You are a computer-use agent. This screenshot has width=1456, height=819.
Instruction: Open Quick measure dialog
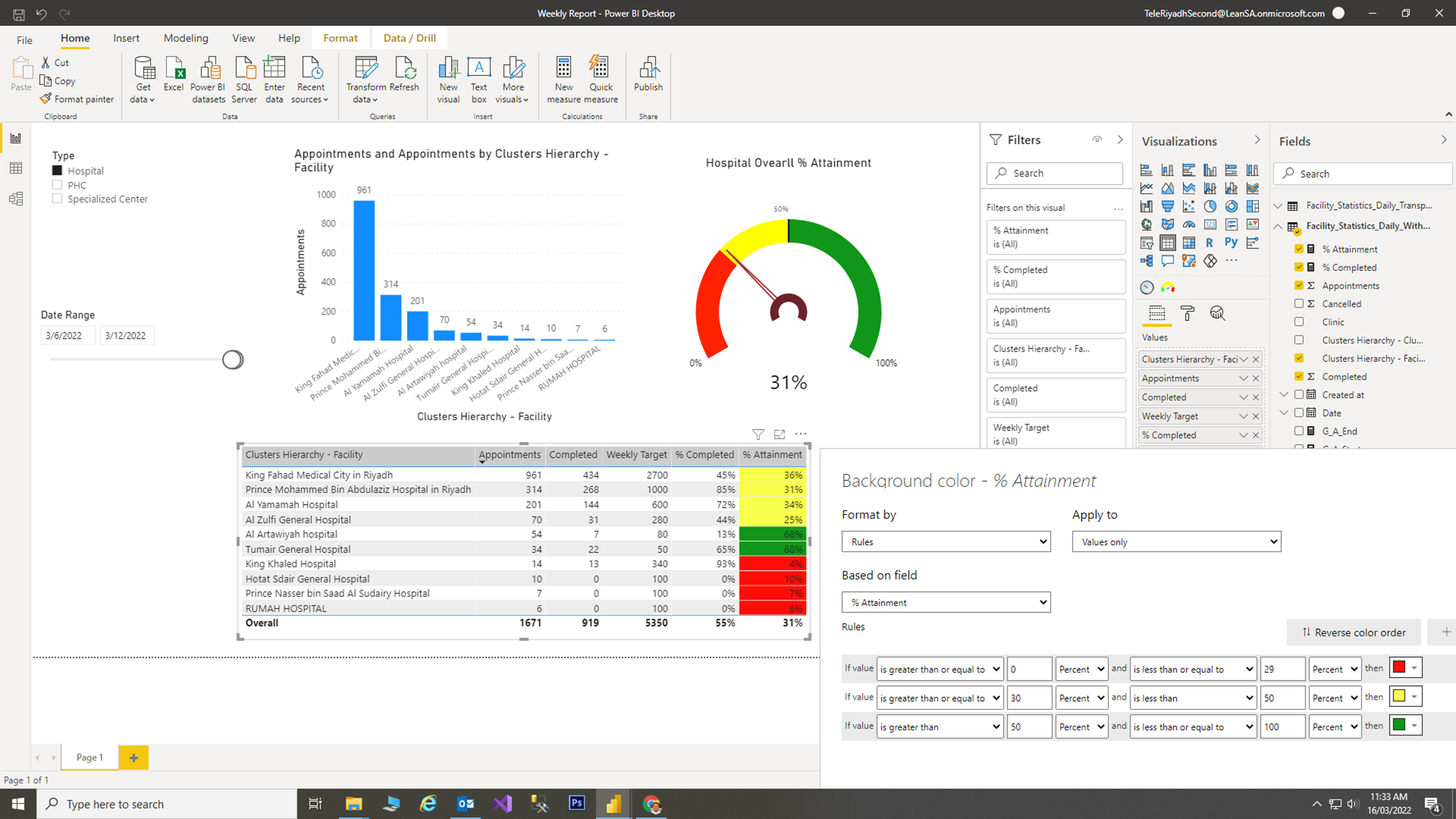(601, 79)
